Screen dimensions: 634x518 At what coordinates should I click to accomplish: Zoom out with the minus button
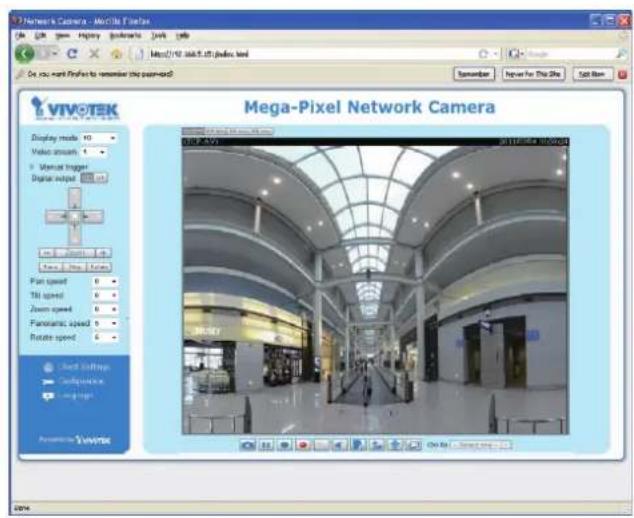click(x=46, y=253)
